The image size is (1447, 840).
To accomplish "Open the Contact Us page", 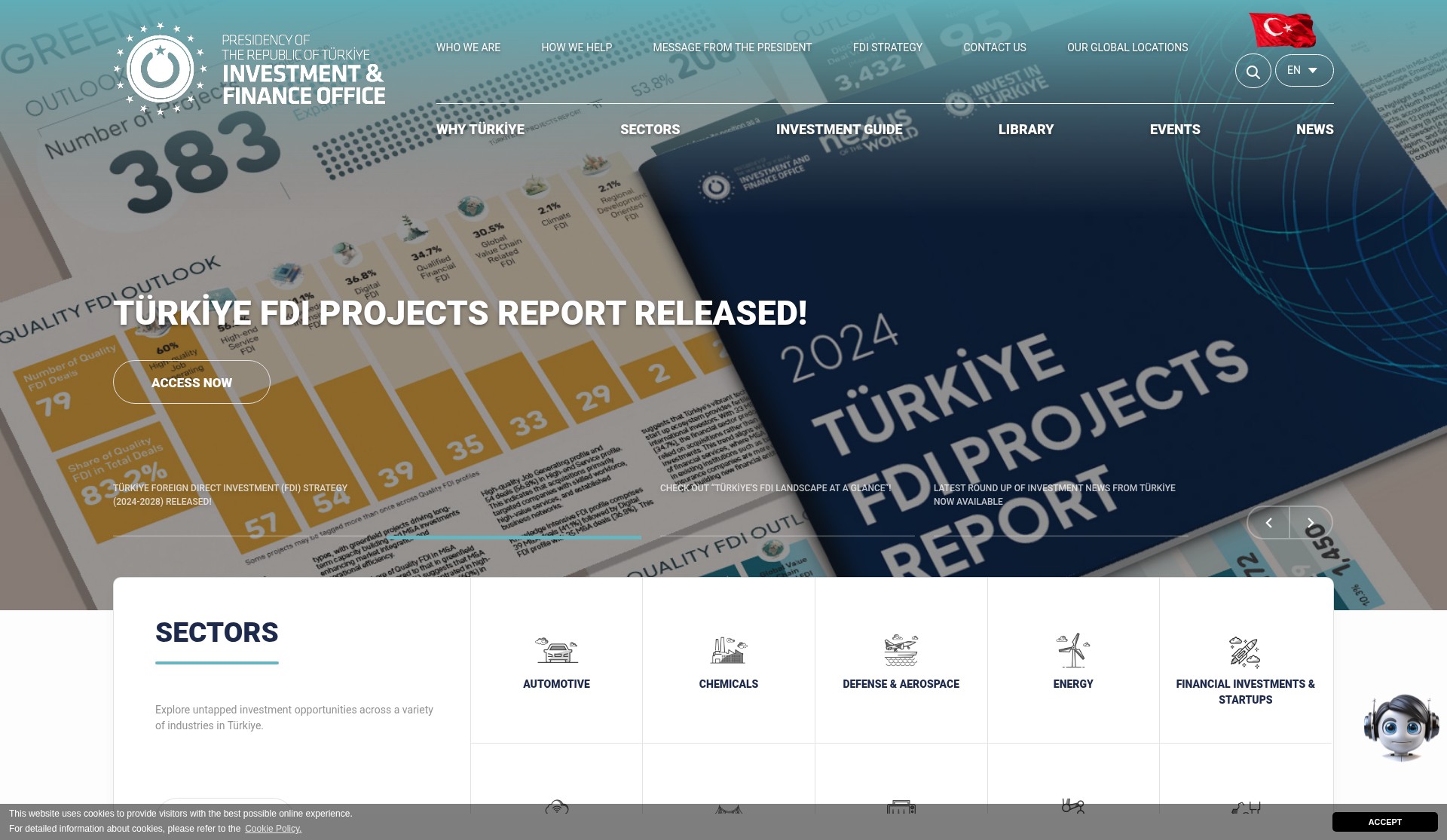I will pos(994,47).
